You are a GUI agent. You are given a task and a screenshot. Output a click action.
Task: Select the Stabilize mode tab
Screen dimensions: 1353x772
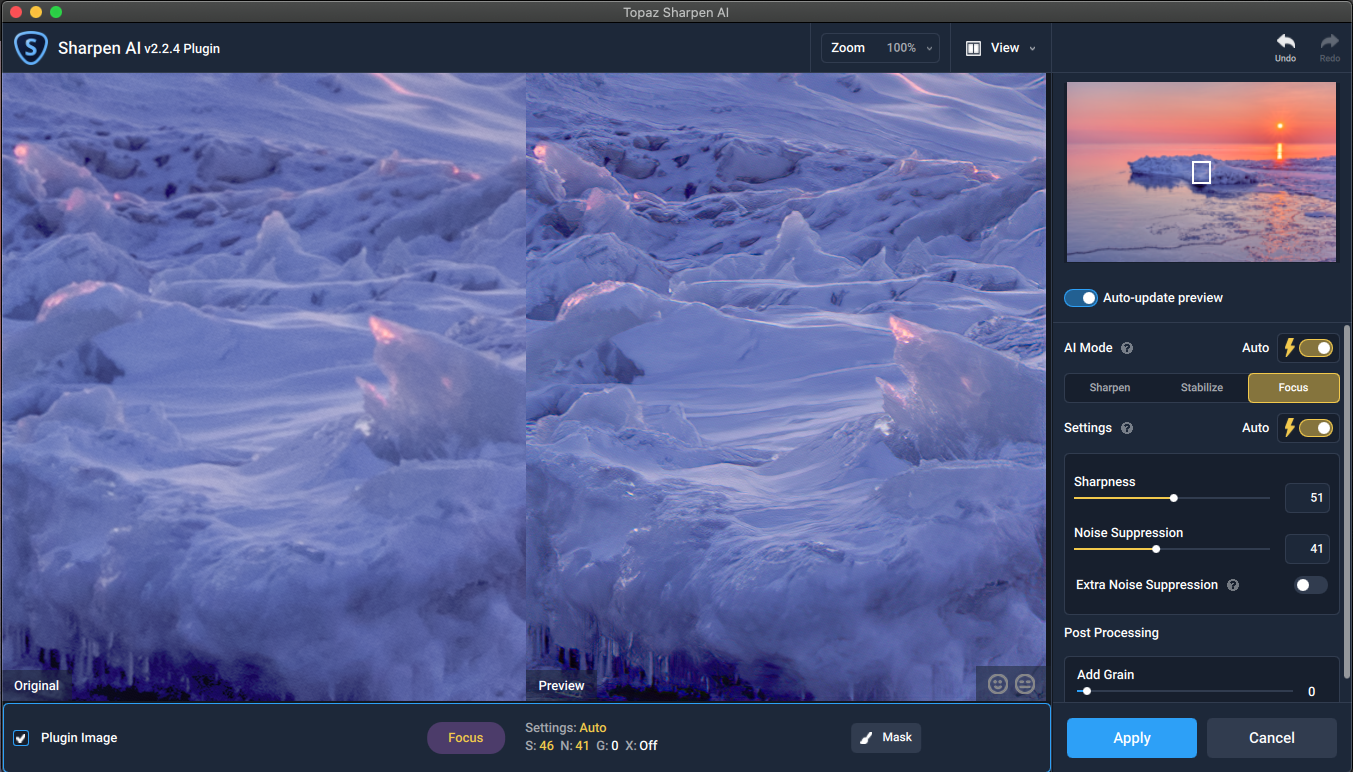click(1202, 387)
